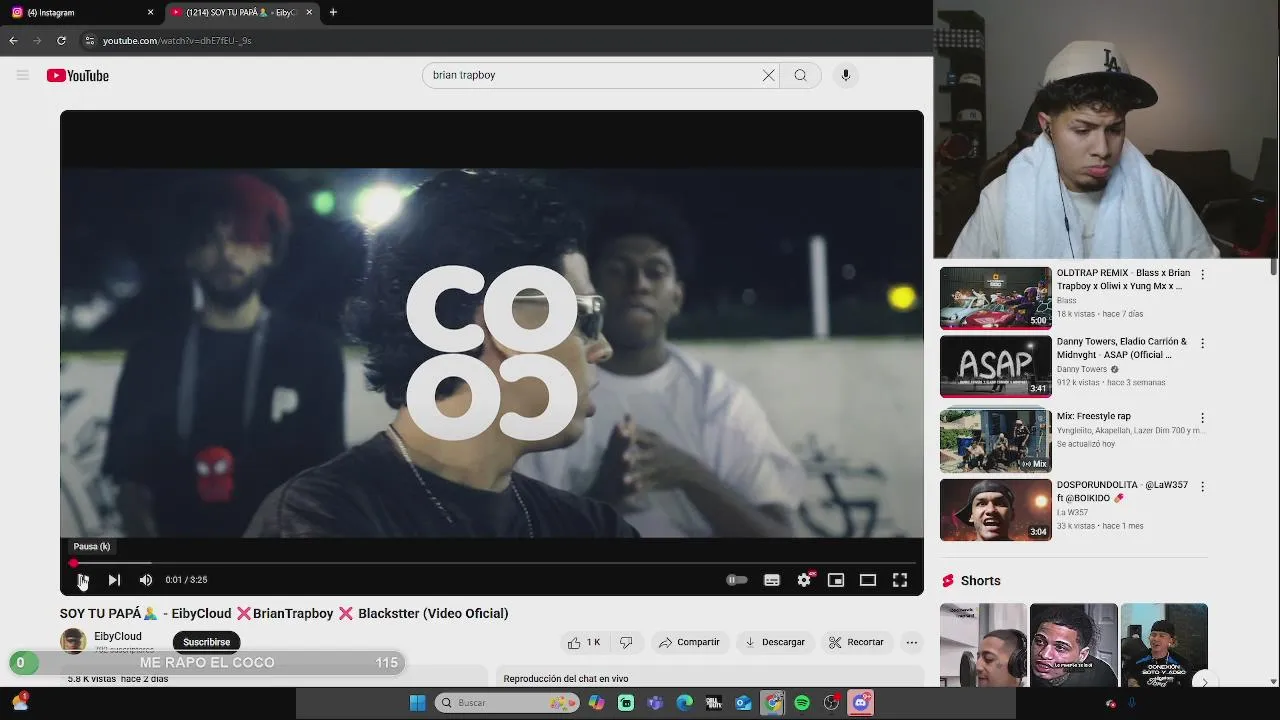Close the YouTube browser tab
This screenshot has width=1280, height=720.
pos(309,12)
